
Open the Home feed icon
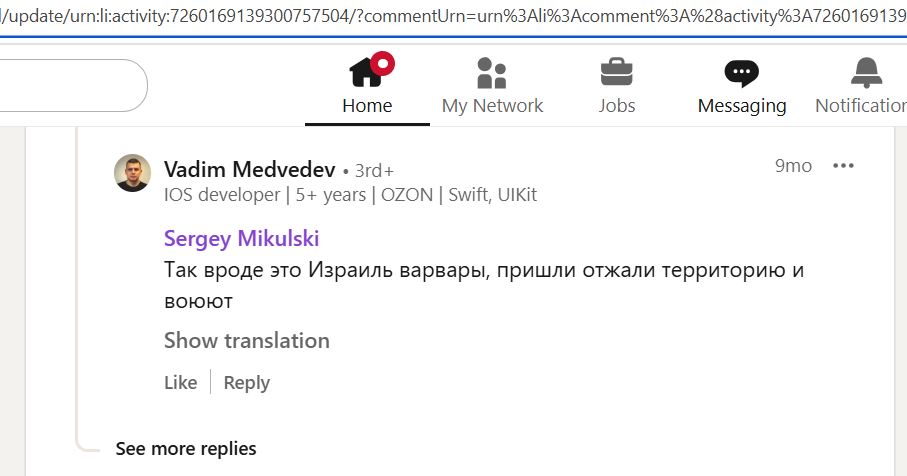tap(366, 72)
